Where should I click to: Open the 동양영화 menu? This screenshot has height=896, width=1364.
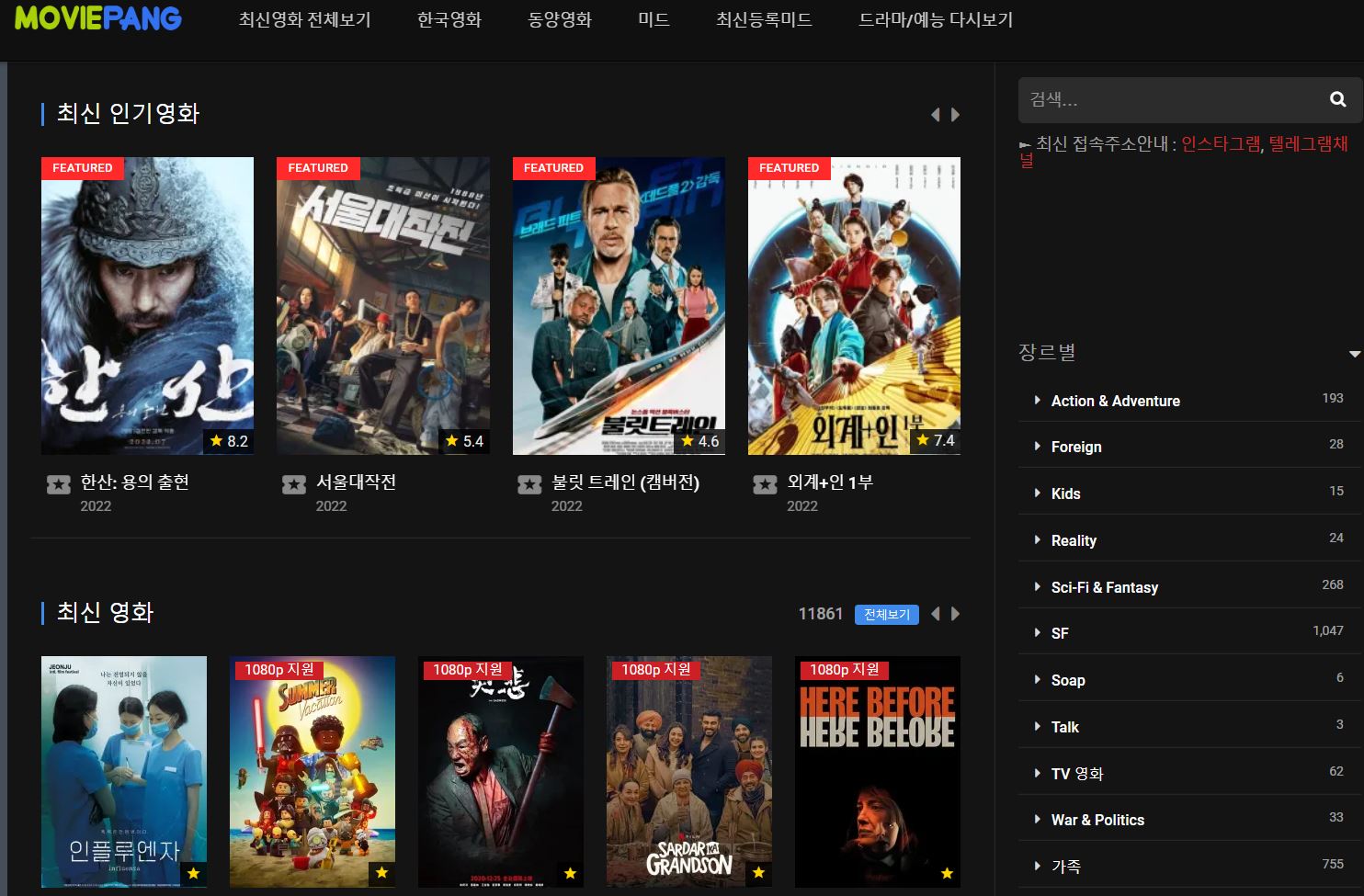560,19
